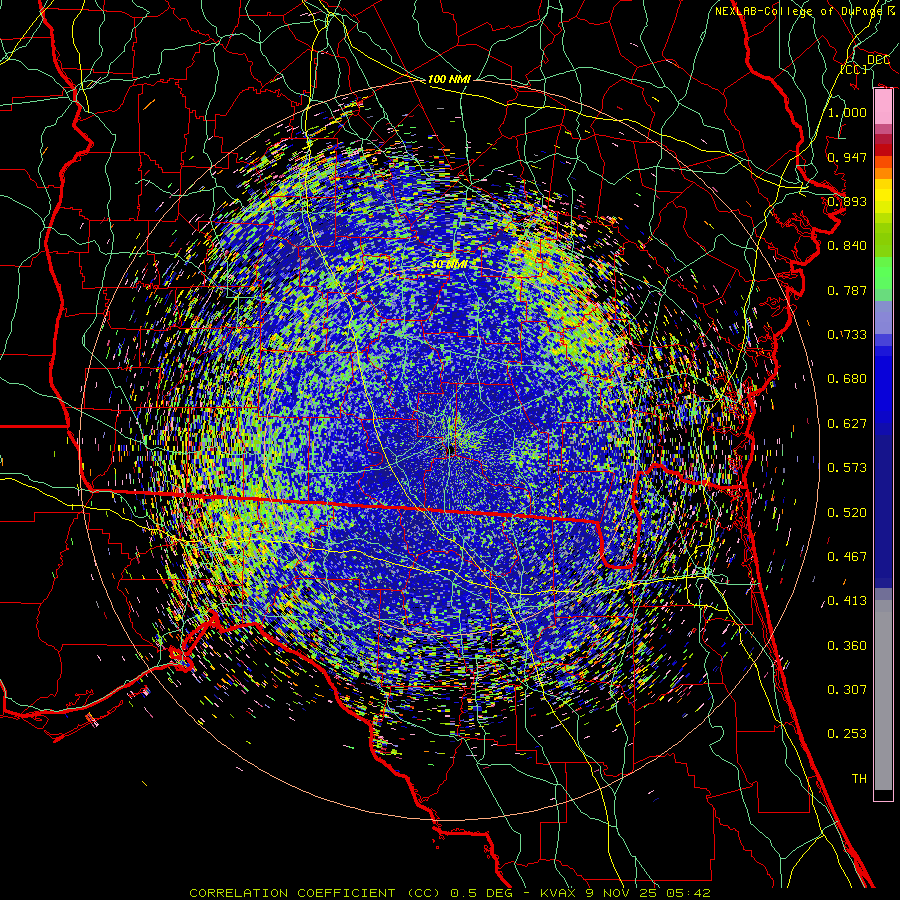Click the 0.360 legend value

click(847, 646)
